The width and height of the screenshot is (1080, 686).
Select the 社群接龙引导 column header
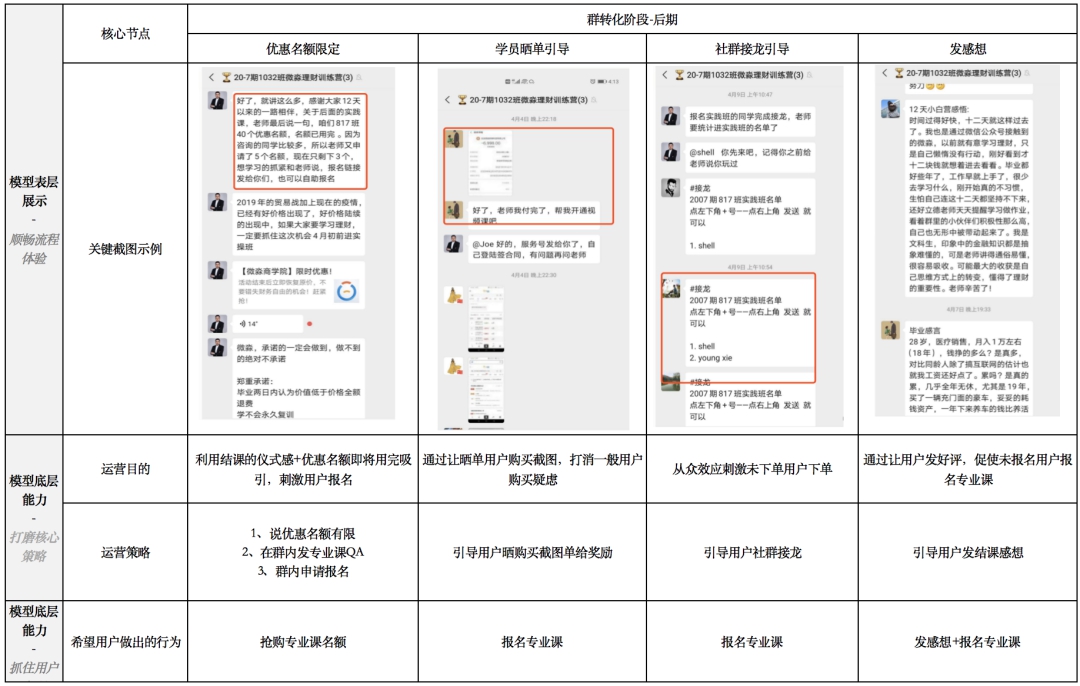pyautogui.click(x=751, y=48)
